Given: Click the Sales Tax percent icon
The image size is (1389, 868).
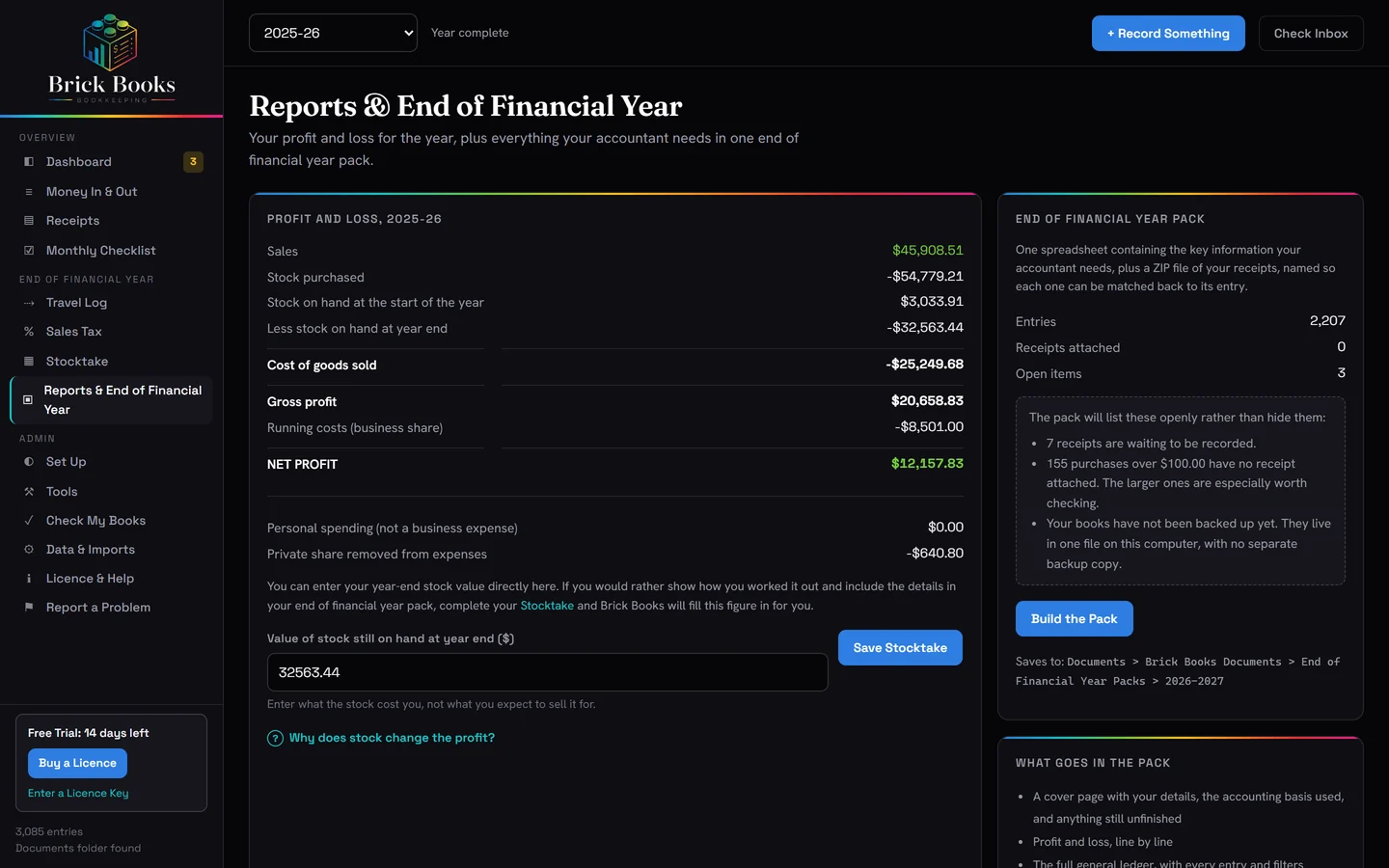Looking at the screenshot, I should (29, 332).
